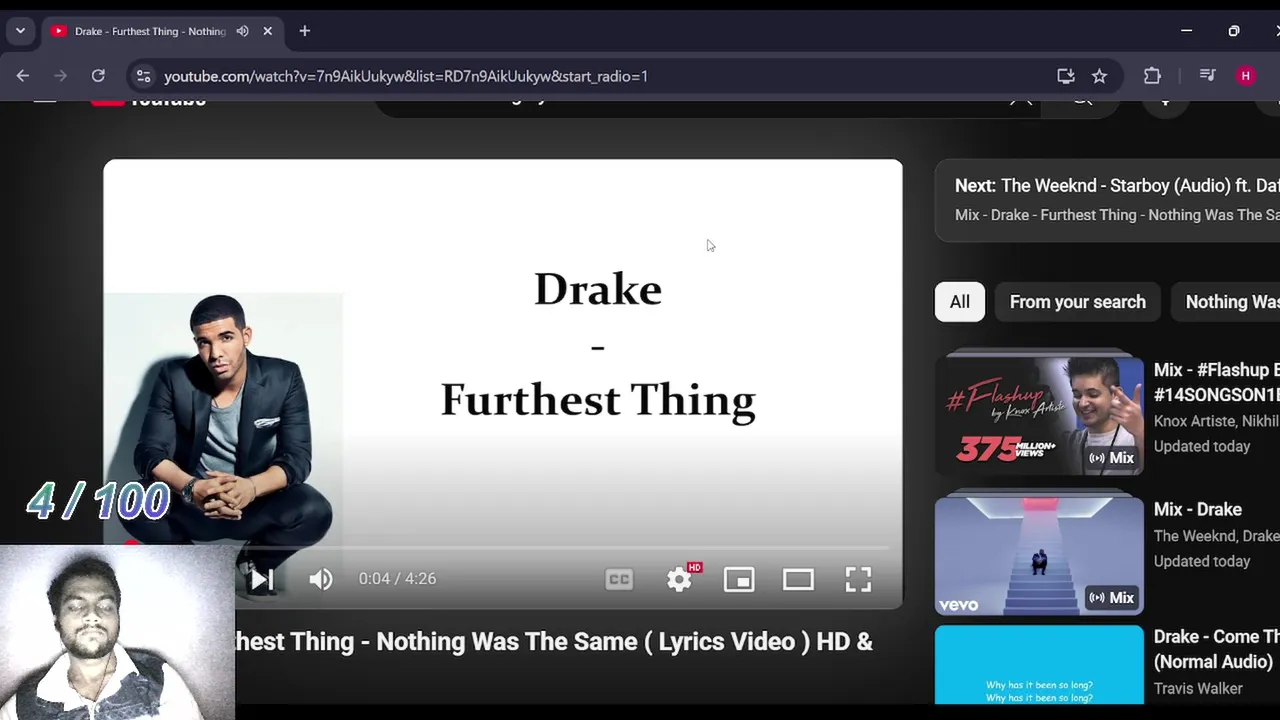
Task: Select the From your search chip
Action: click(x=1077, y=302)
